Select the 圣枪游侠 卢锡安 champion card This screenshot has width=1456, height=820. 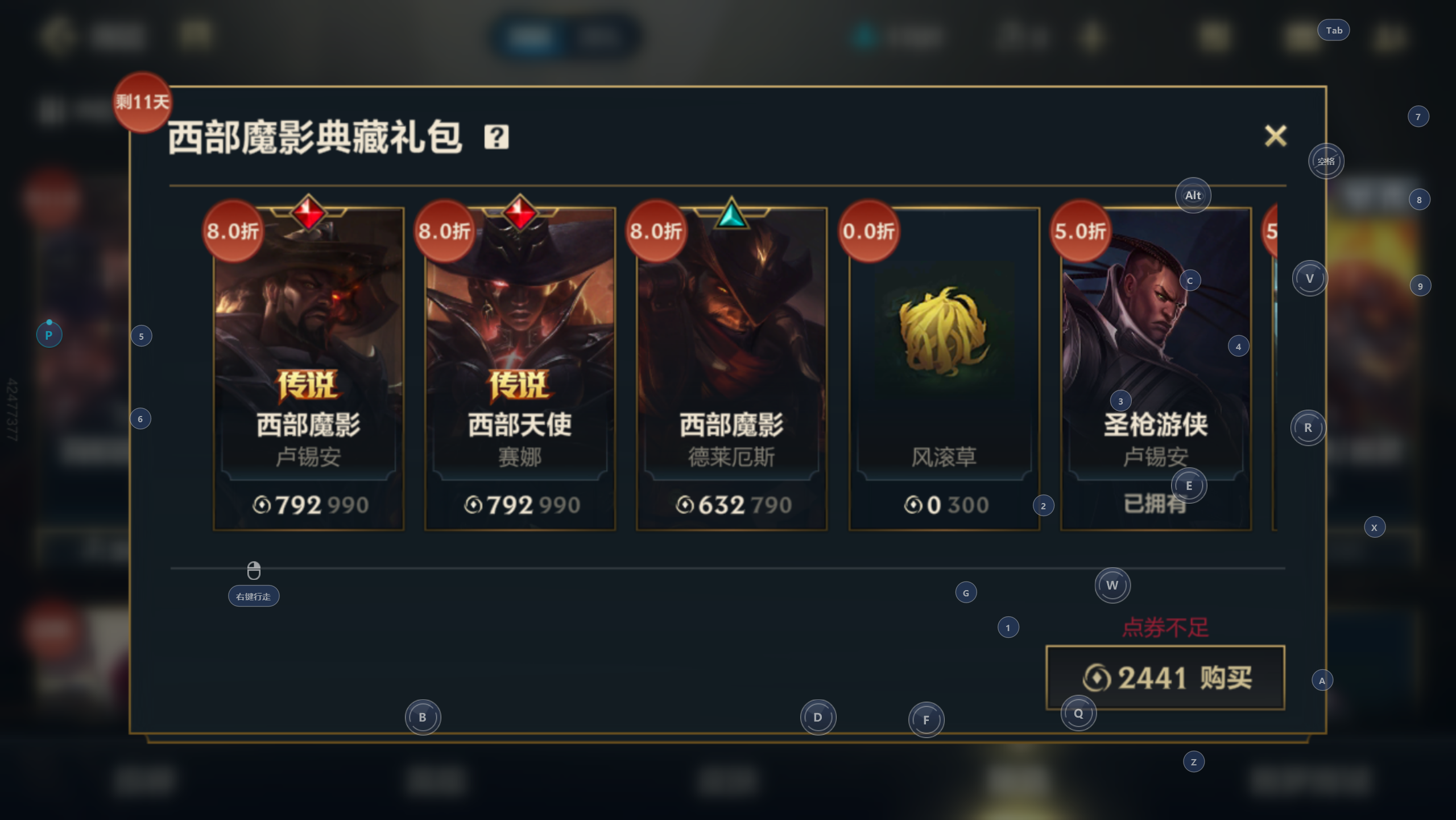[1156, 369]
